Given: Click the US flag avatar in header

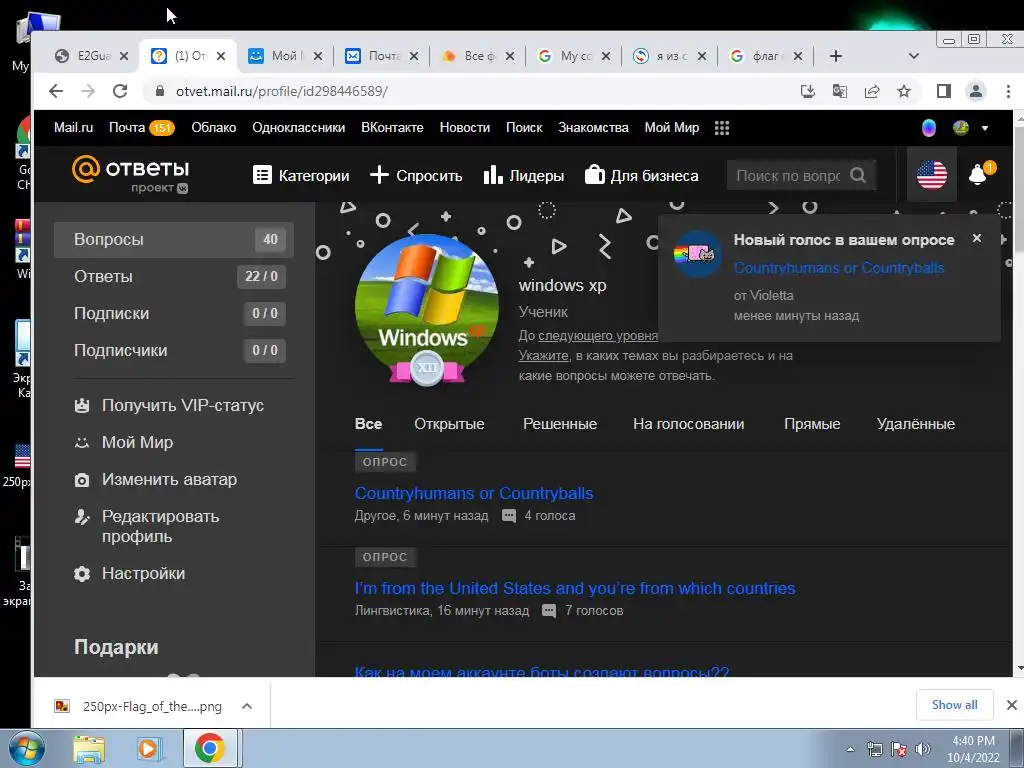Looking at the screenshot, I should tap(932, 174).
